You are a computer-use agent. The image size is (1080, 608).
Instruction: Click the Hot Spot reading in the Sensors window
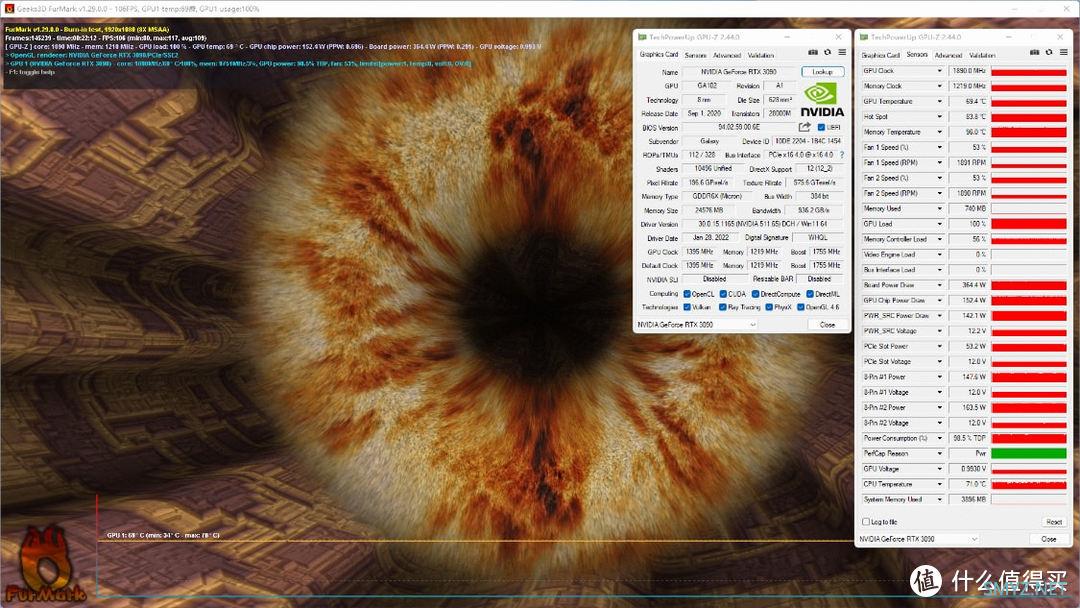point(968,116)
